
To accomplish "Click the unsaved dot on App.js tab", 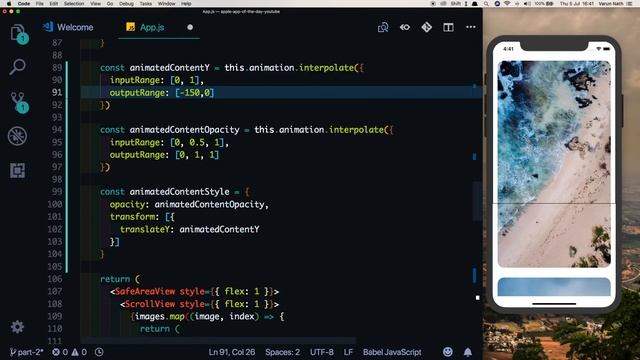I will click(x=190, y=27).
